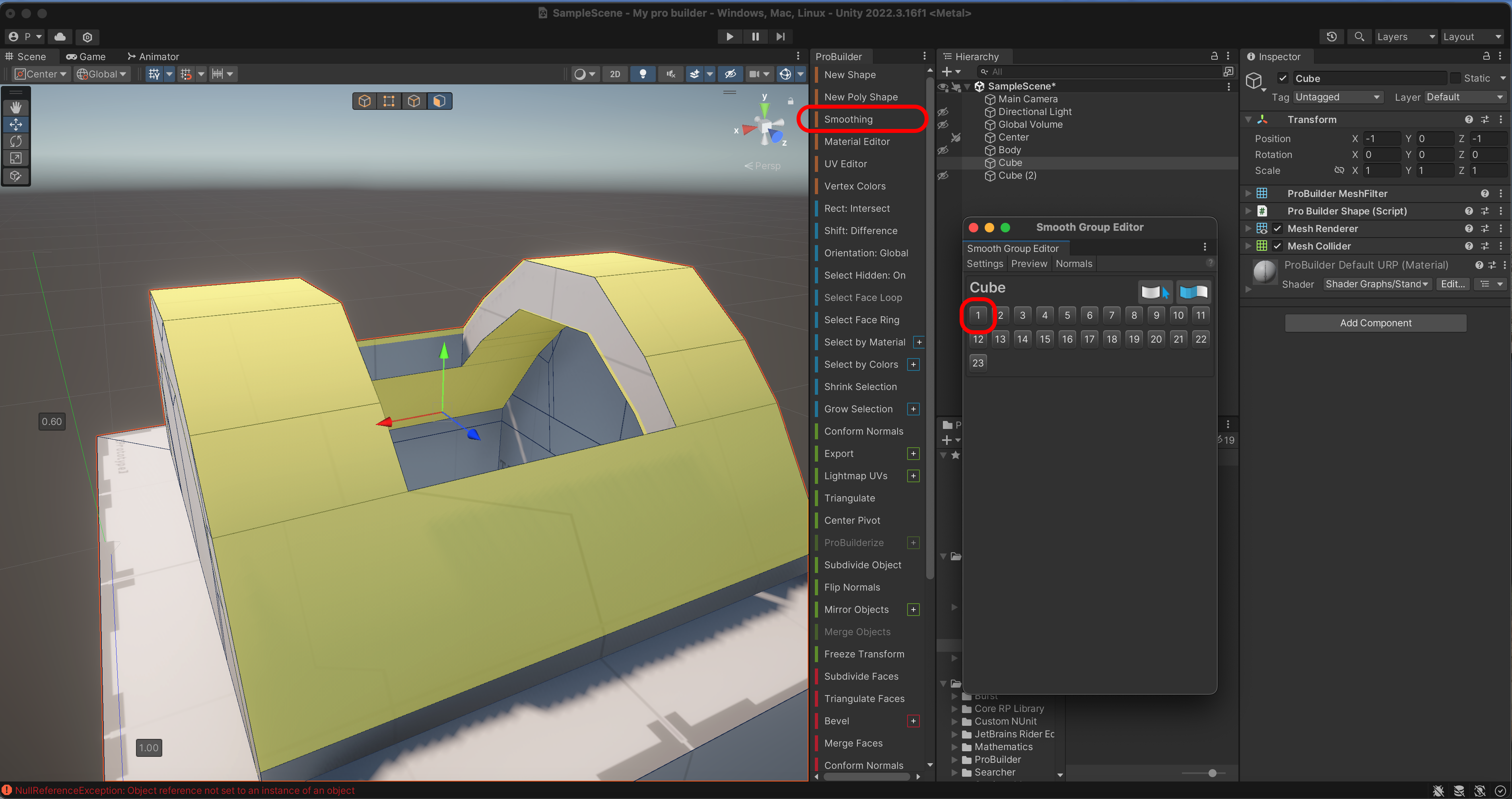The width and height of the screenshot is (1512, 799).
Task: Click the Play button
Action: pos(729,37)
